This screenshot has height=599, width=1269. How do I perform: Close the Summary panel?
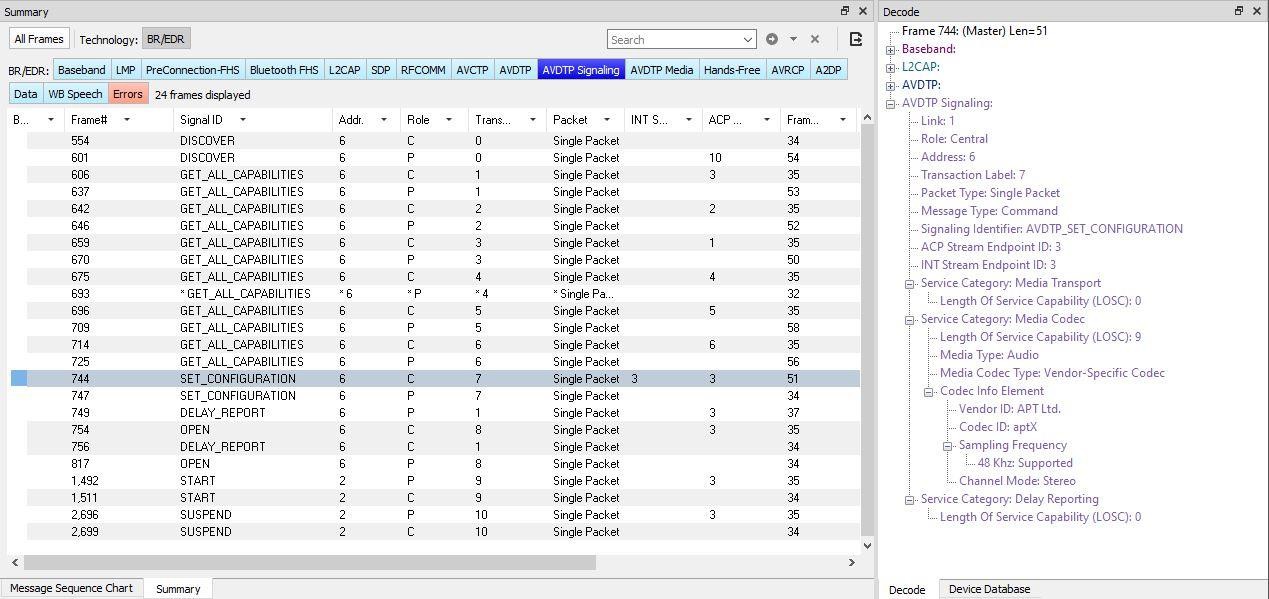(x=863, y=11)
